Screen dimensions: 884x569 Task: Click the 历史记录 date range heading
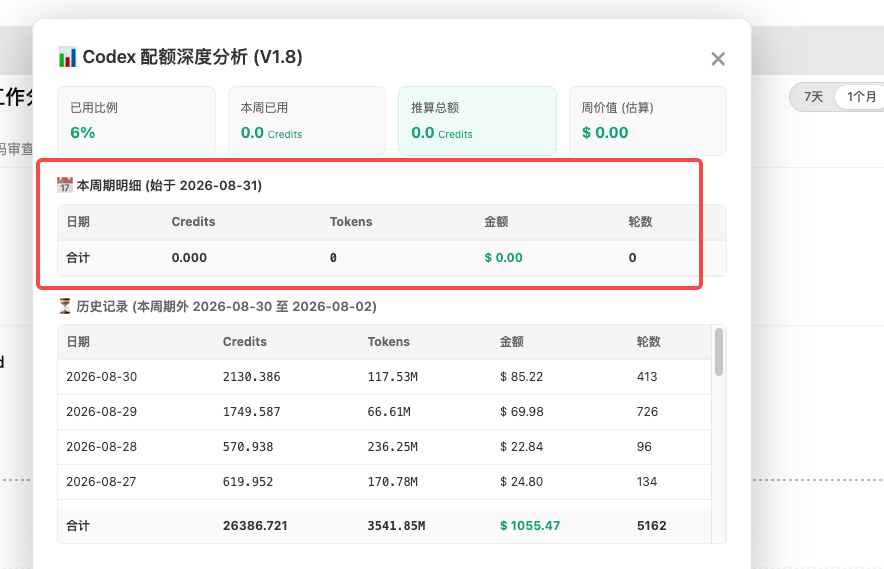226,306
